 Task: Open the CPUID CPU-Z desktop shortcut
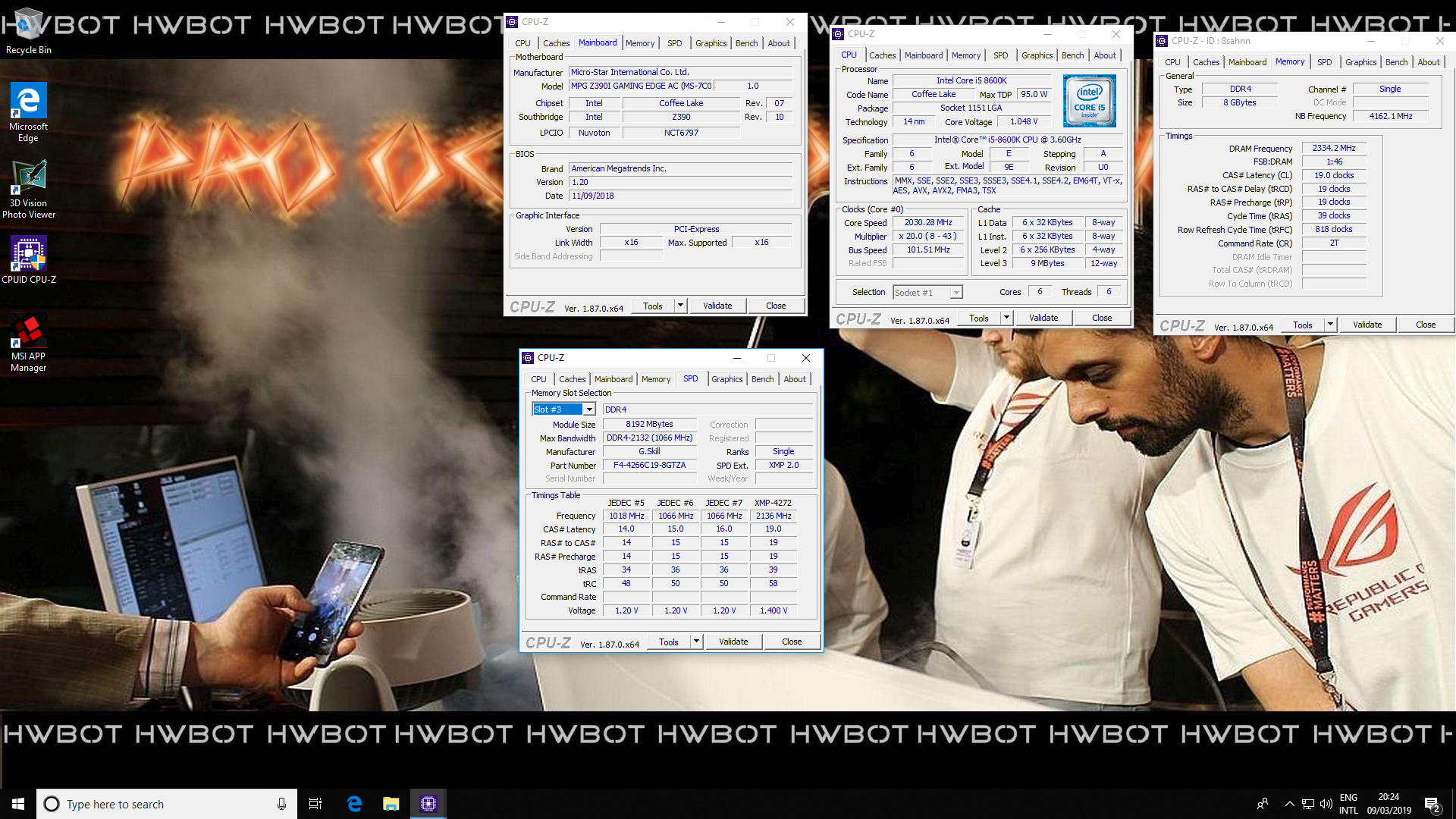coord(29,259)
